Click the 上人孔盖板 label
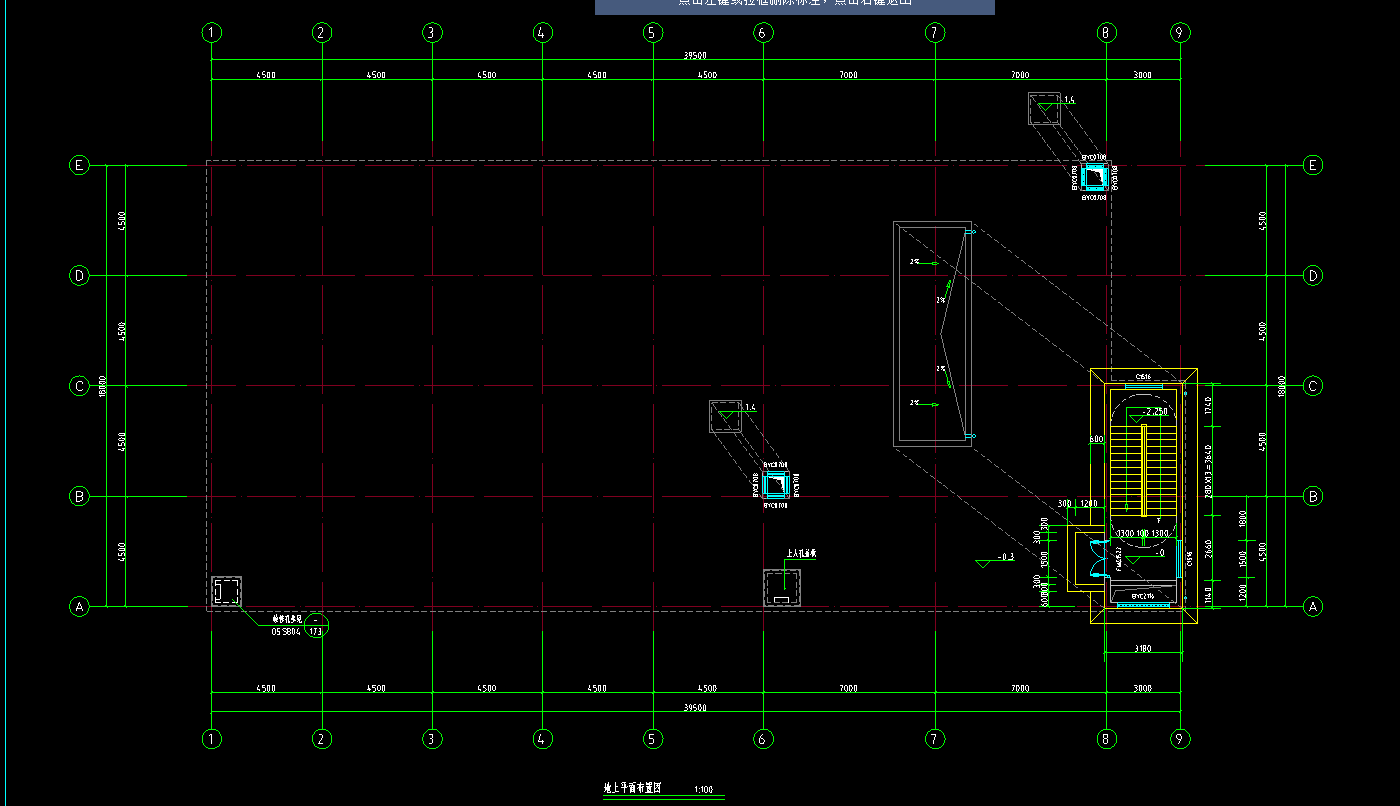Viewport: 1400px width, 806px height. tap(802, 552)
